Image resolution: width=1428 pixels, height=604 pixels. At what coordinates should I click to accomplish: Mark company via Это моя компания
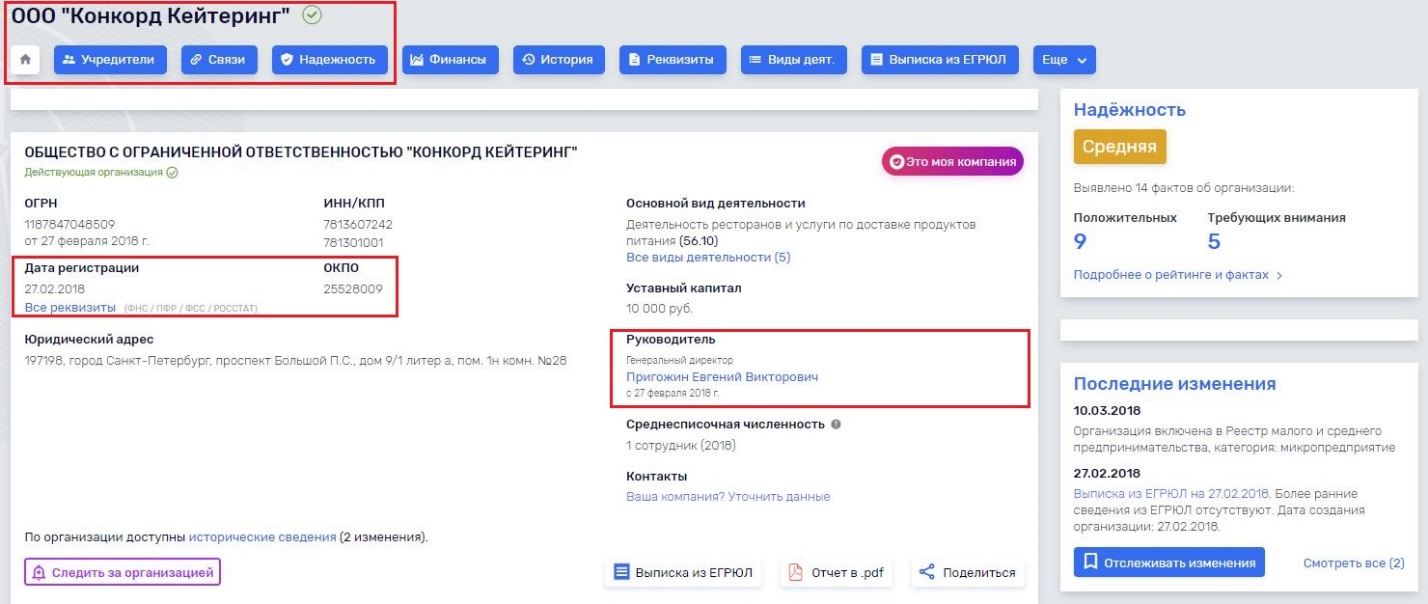pos(952,161)
